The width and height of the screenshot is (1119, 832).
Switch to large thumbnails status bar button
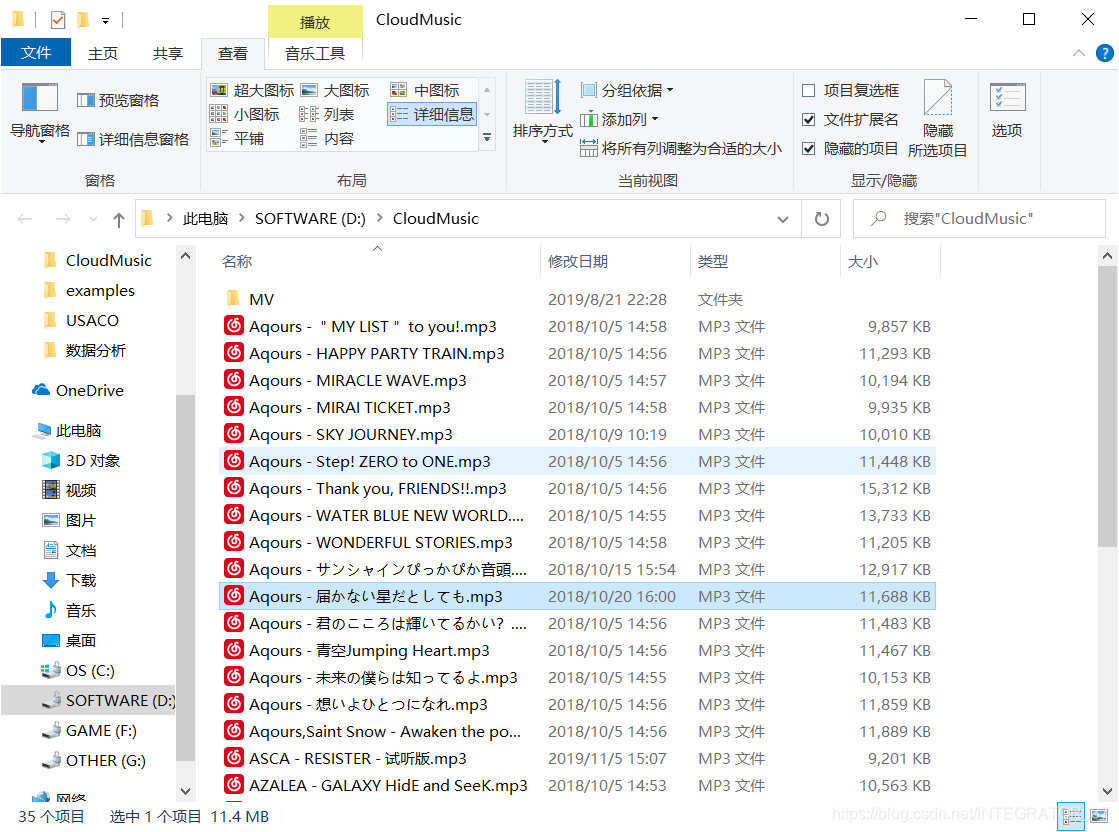coord(1099,816)
